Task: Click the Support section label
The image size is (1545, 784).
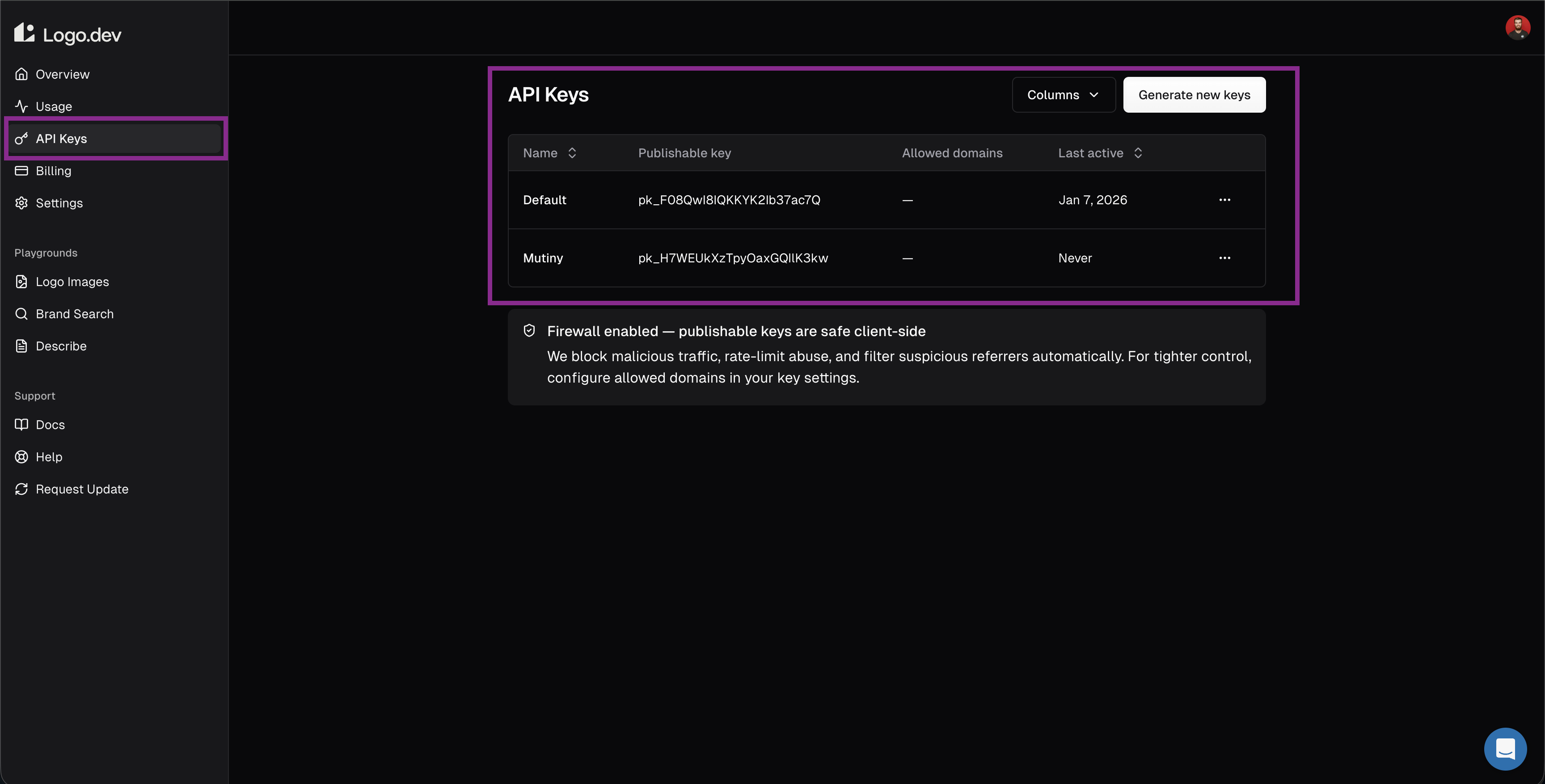Action: [x=35, y=396]
